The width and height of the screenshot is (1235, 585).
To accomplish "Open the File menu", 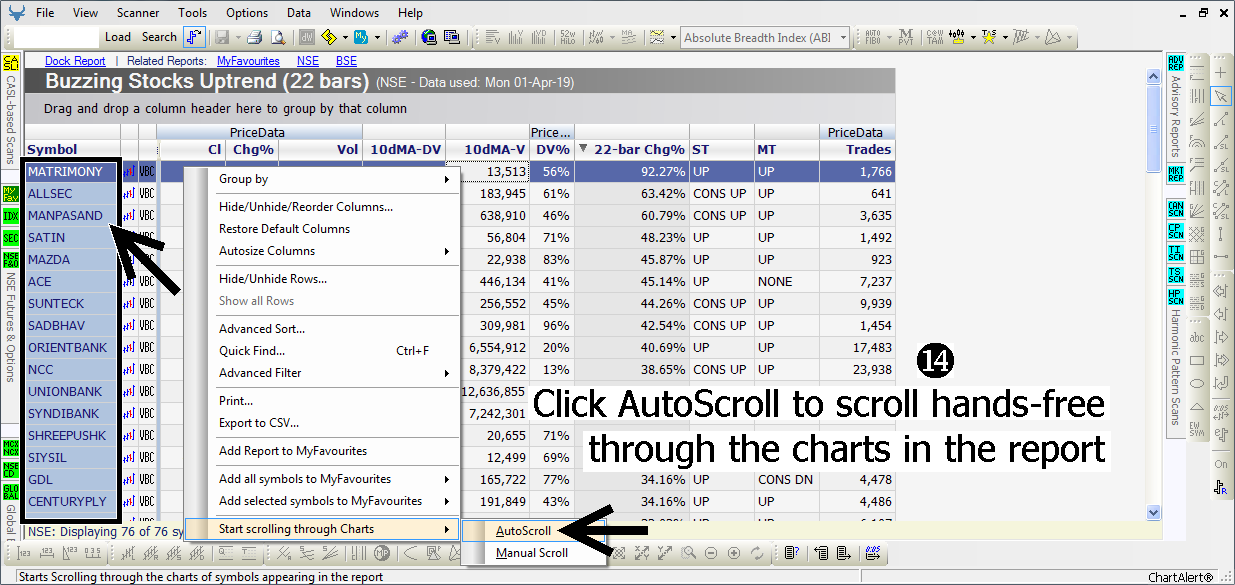I will tap(45, 13).
